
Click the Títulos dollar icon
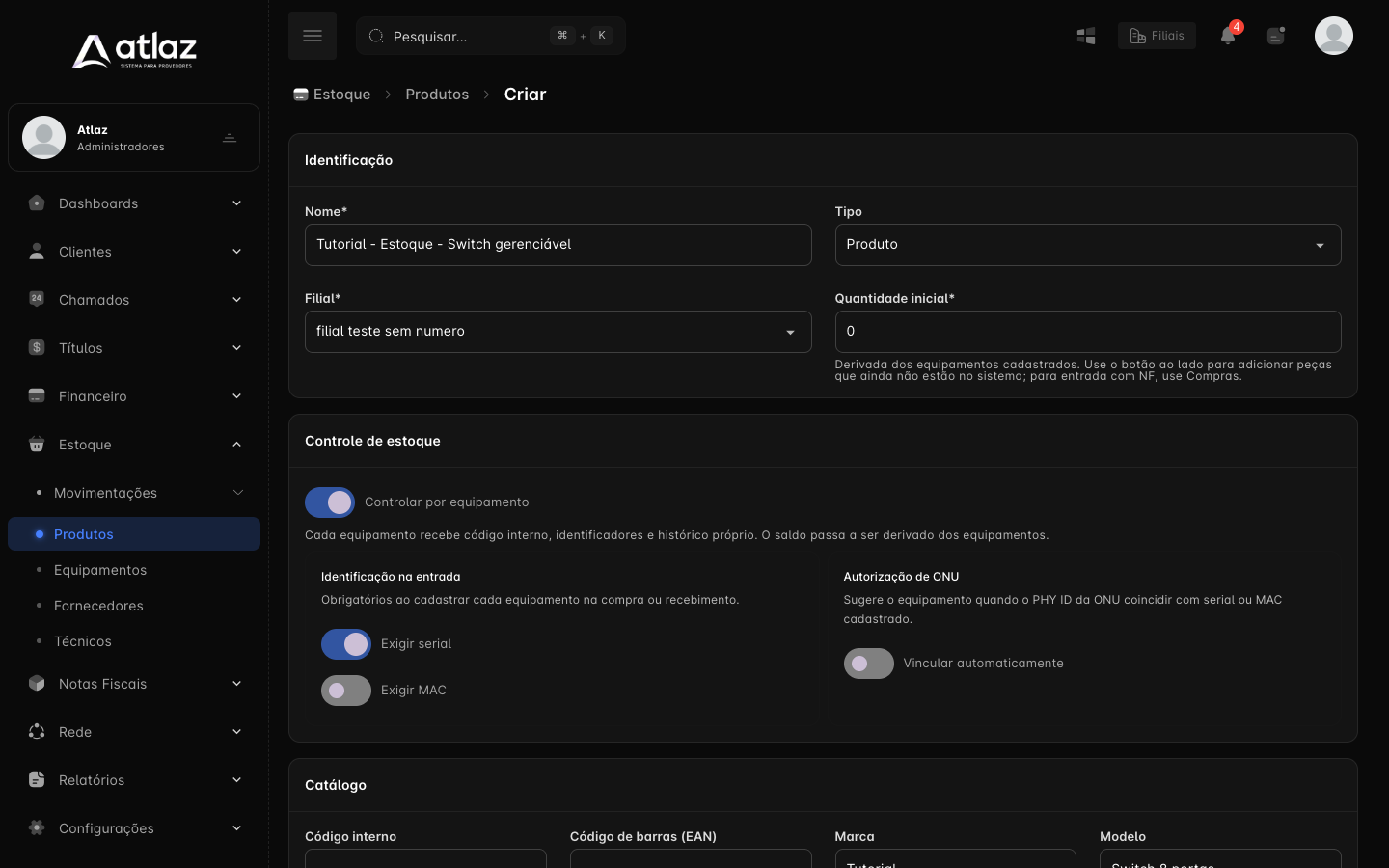pos(37,347)
